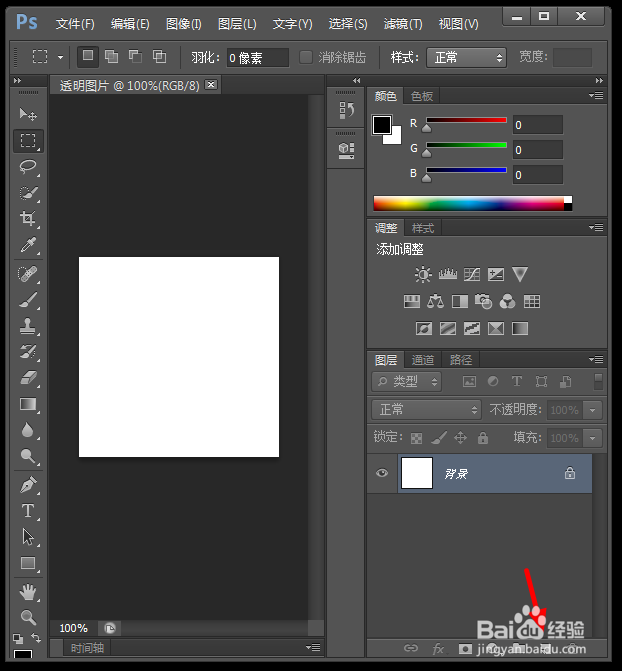Open the 样式 style dropdown
The height and width of the screenshot is (671, 622).
coord(467,57)
